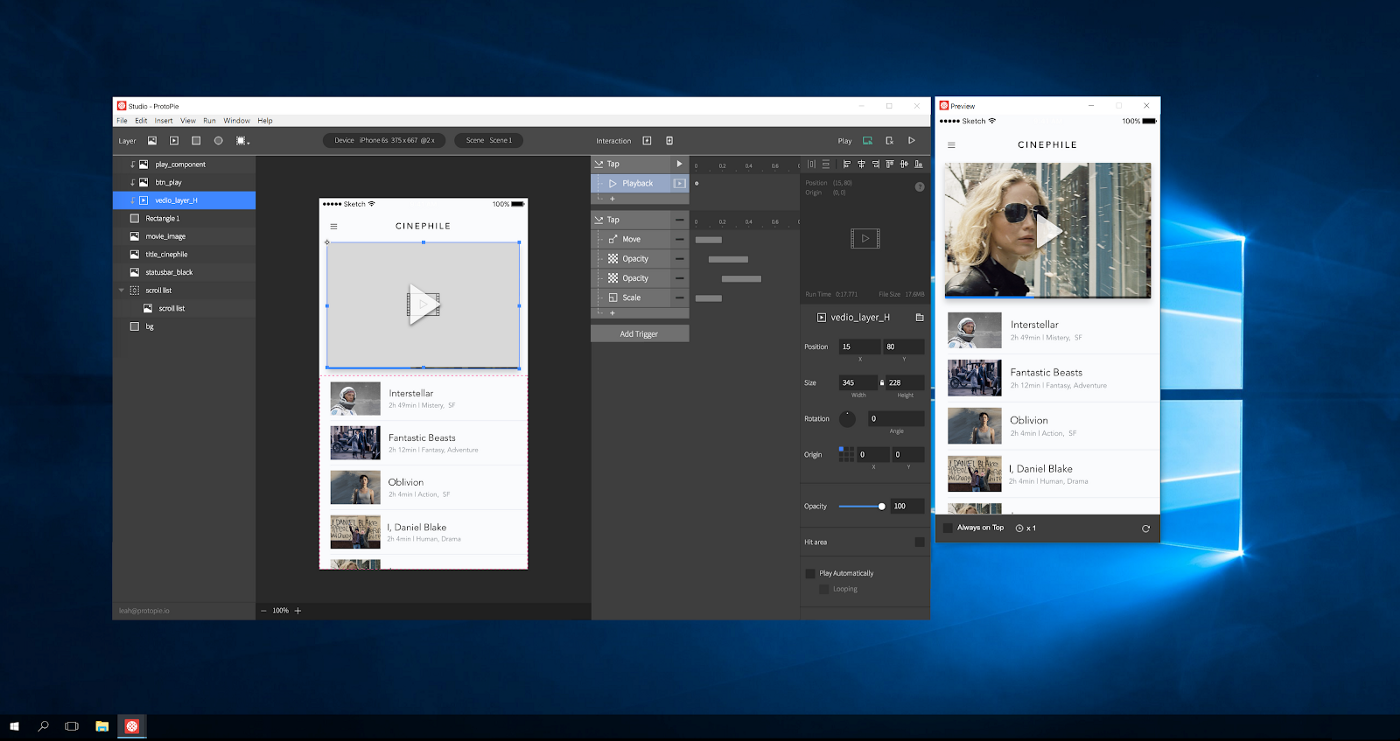The width and height of the screenshot is (1400, 741).
Task: Collapse the scroll list group in the layers
Action: pos(122,290)
